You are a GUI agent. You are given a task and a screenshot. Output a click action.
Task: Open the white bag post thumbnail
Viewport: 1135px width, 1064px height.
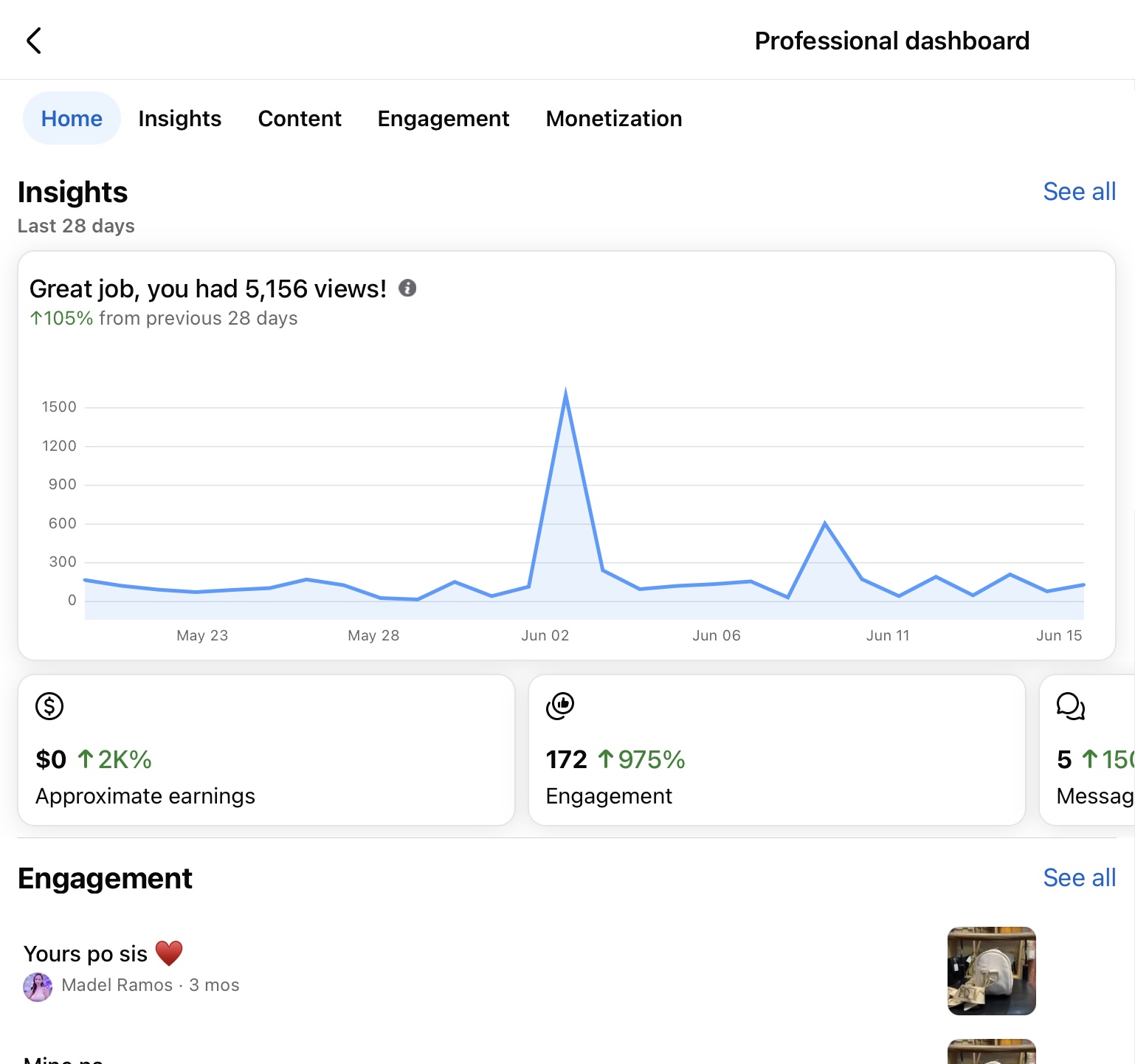tap(991, 970)
